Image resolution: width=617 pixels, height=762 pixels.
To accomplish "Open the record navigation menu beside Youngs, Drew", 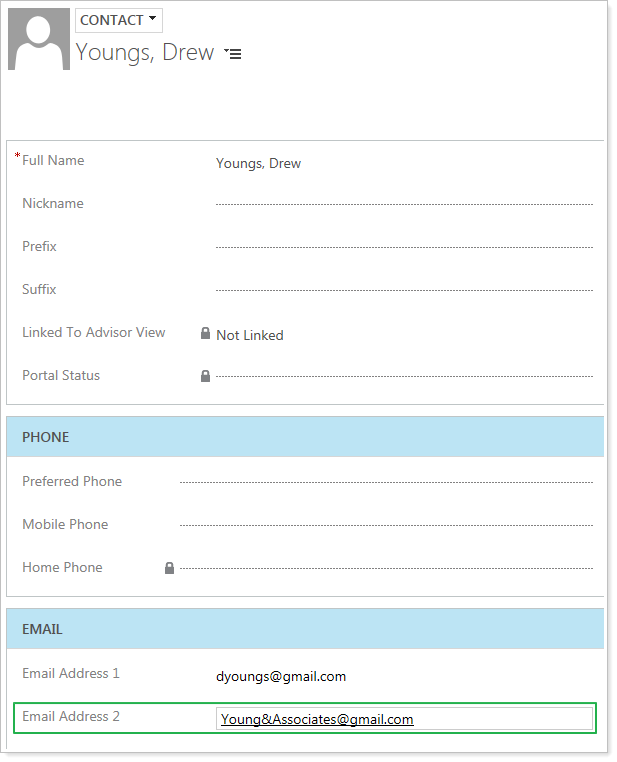I will pos(233,53).
